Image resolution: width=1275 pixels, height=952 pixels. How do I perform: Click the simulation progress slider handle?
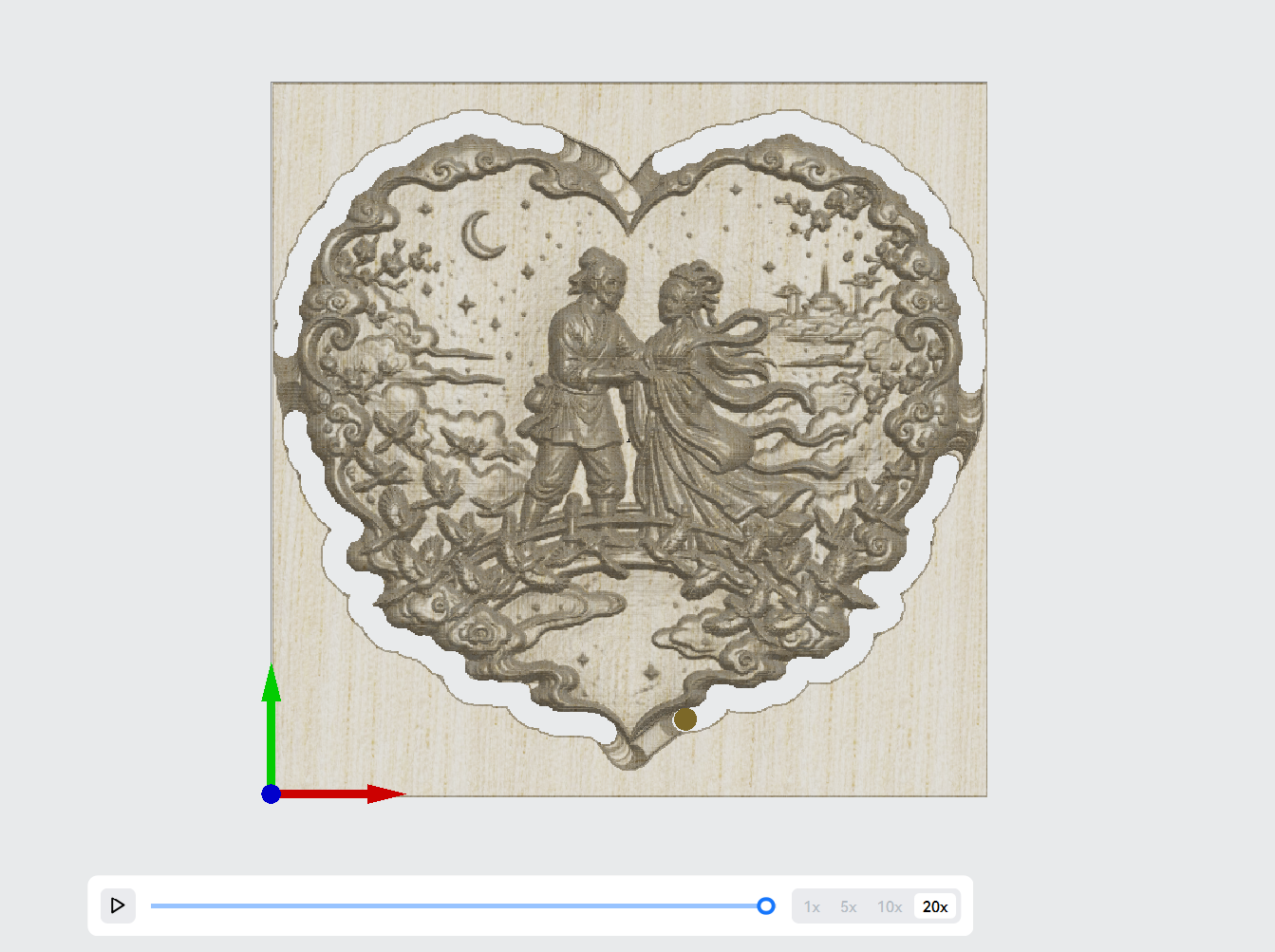[766, 906]
